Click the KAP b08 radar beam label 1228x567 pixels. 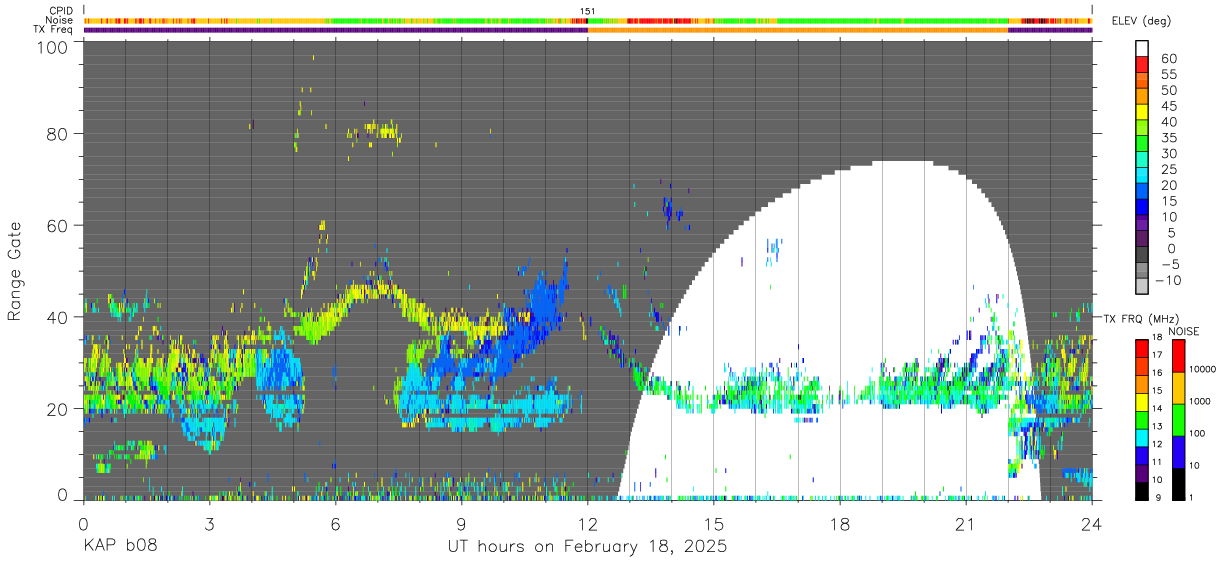click(x=120, y=547)
